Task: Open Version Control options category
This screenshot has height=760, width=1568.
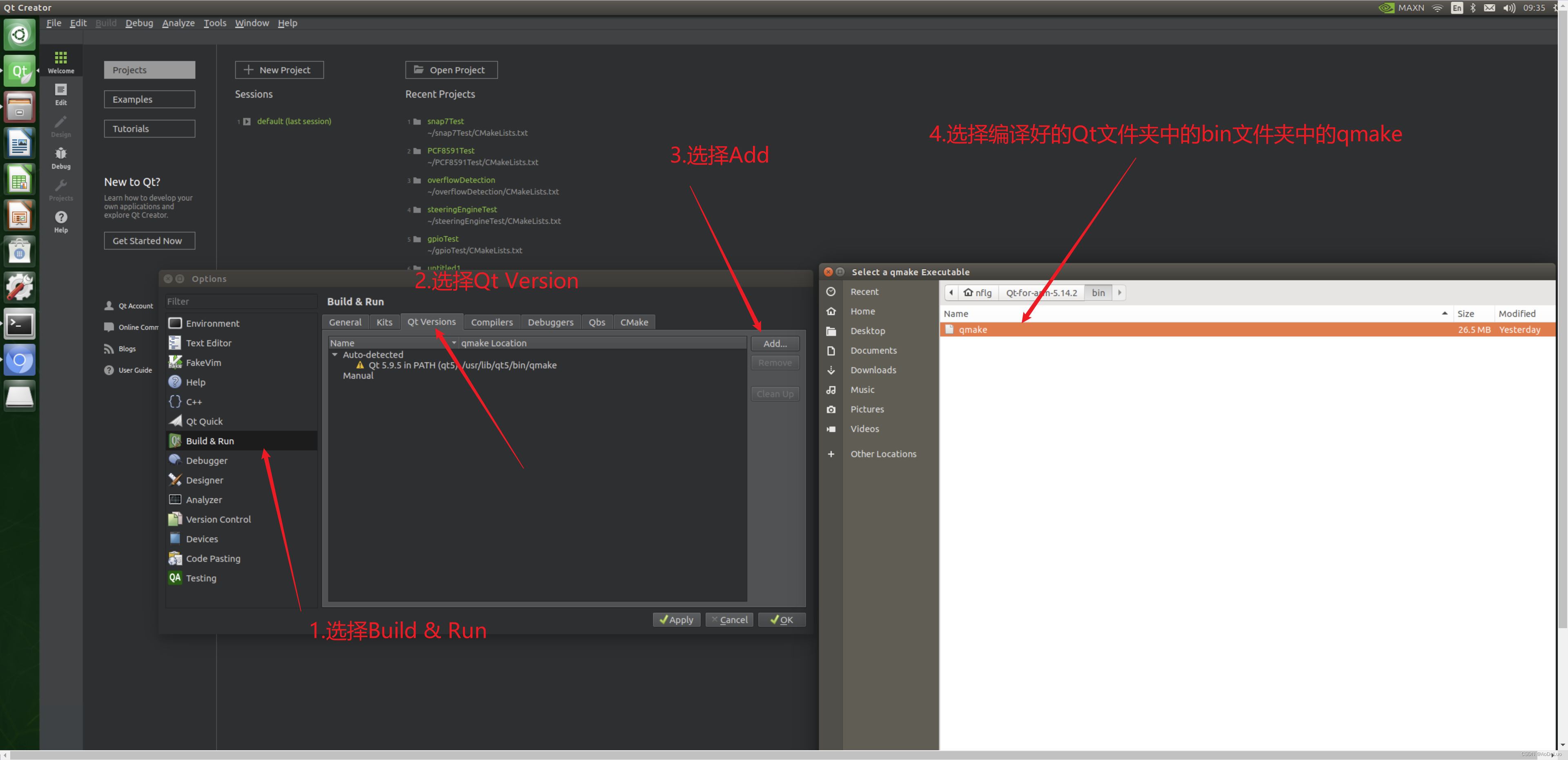Action: tap(241, 519)
